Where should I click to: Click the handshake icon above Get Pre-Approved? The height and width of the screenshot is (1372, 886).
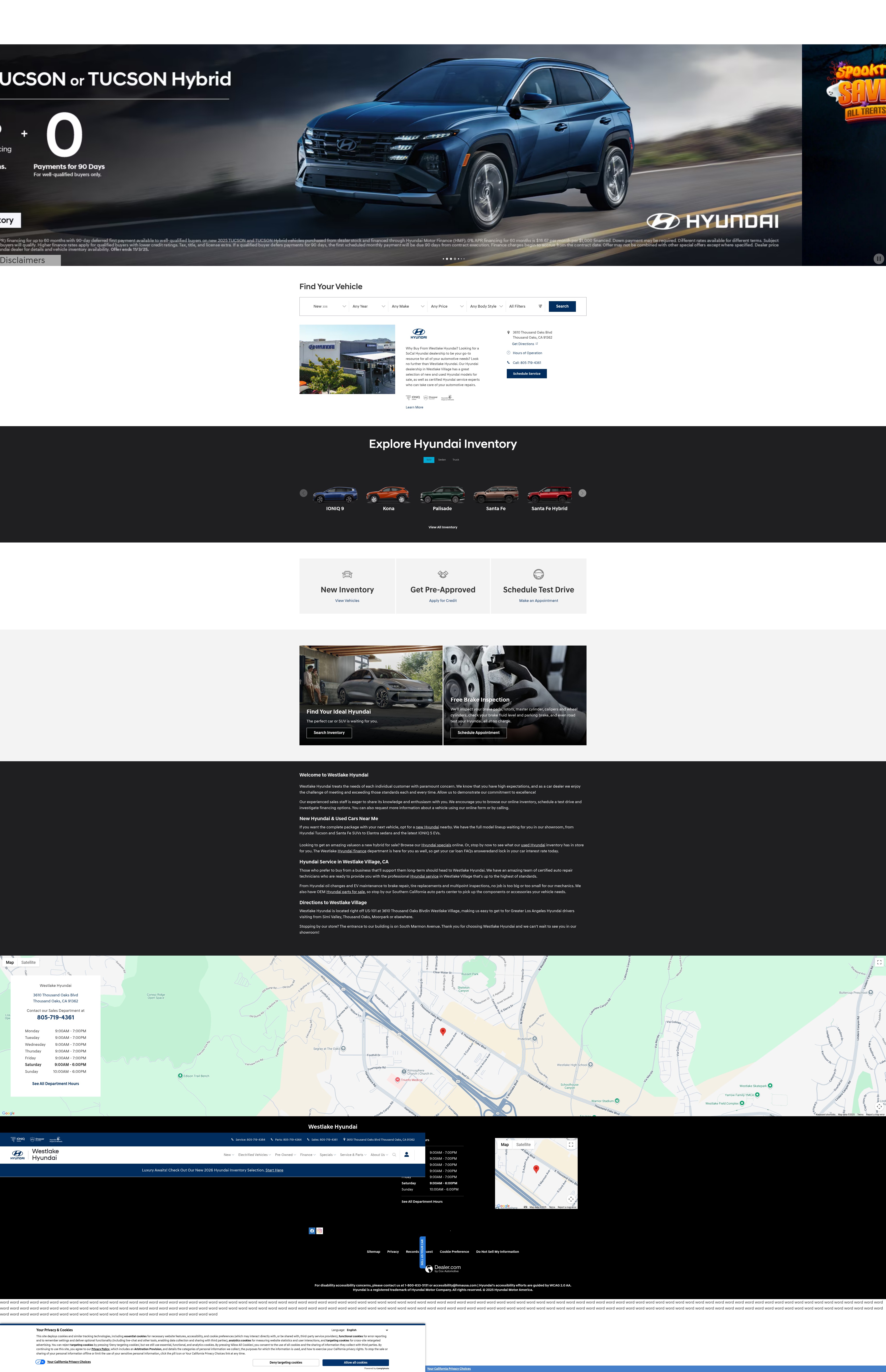[443, 574]
